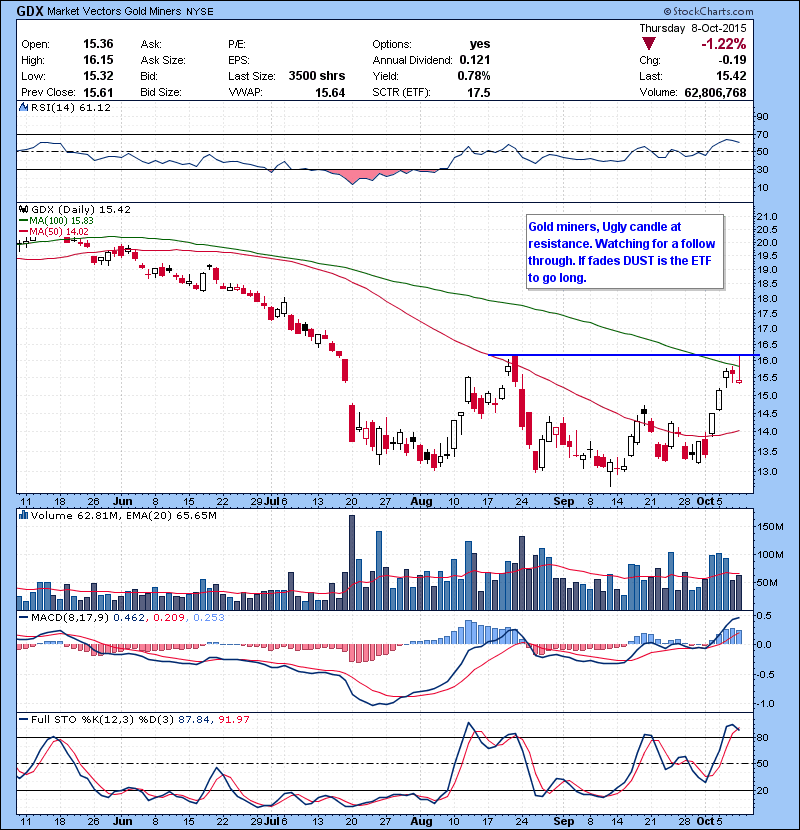This screenshot has width=800, height=830.
Task: Click the MA(50) 14.02 legend text
Action: pos(59,232)
